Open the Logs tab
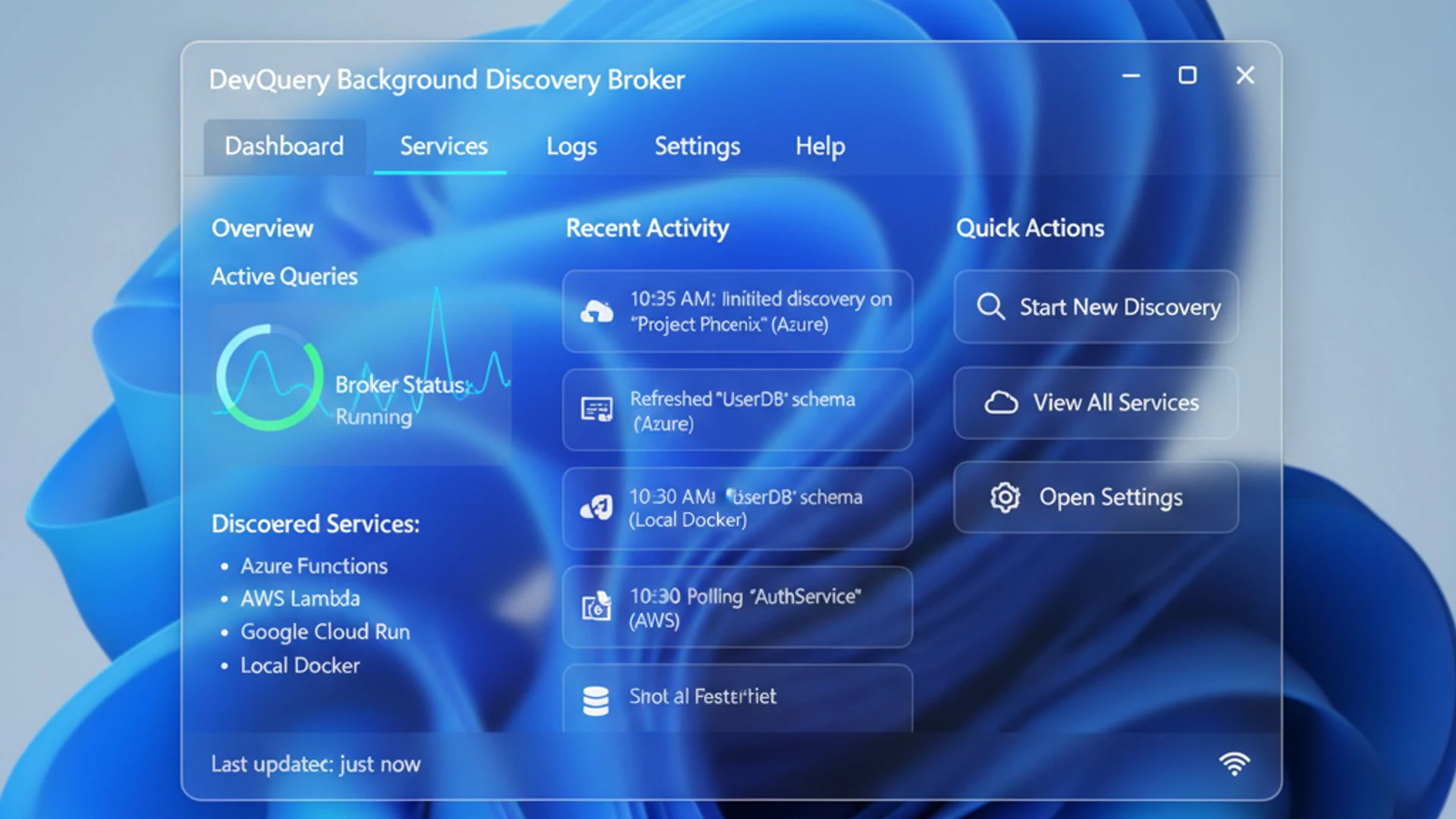Viewport: 1456px width, 819px height. point(572,146)
